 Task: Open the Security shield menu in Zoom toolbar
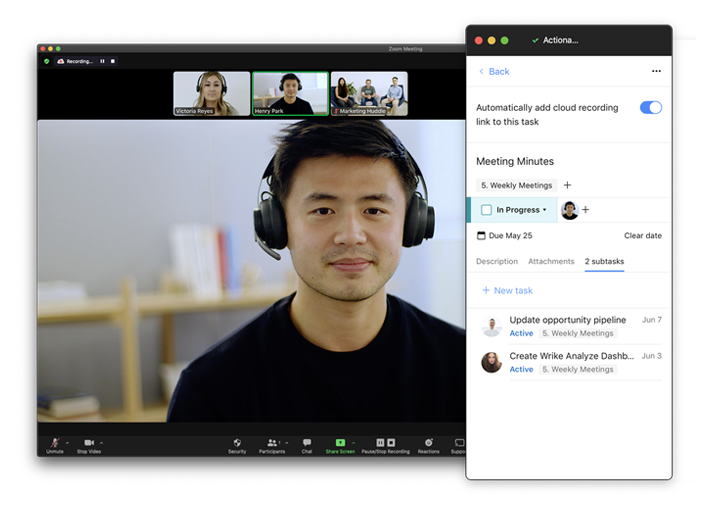(237, 446)
